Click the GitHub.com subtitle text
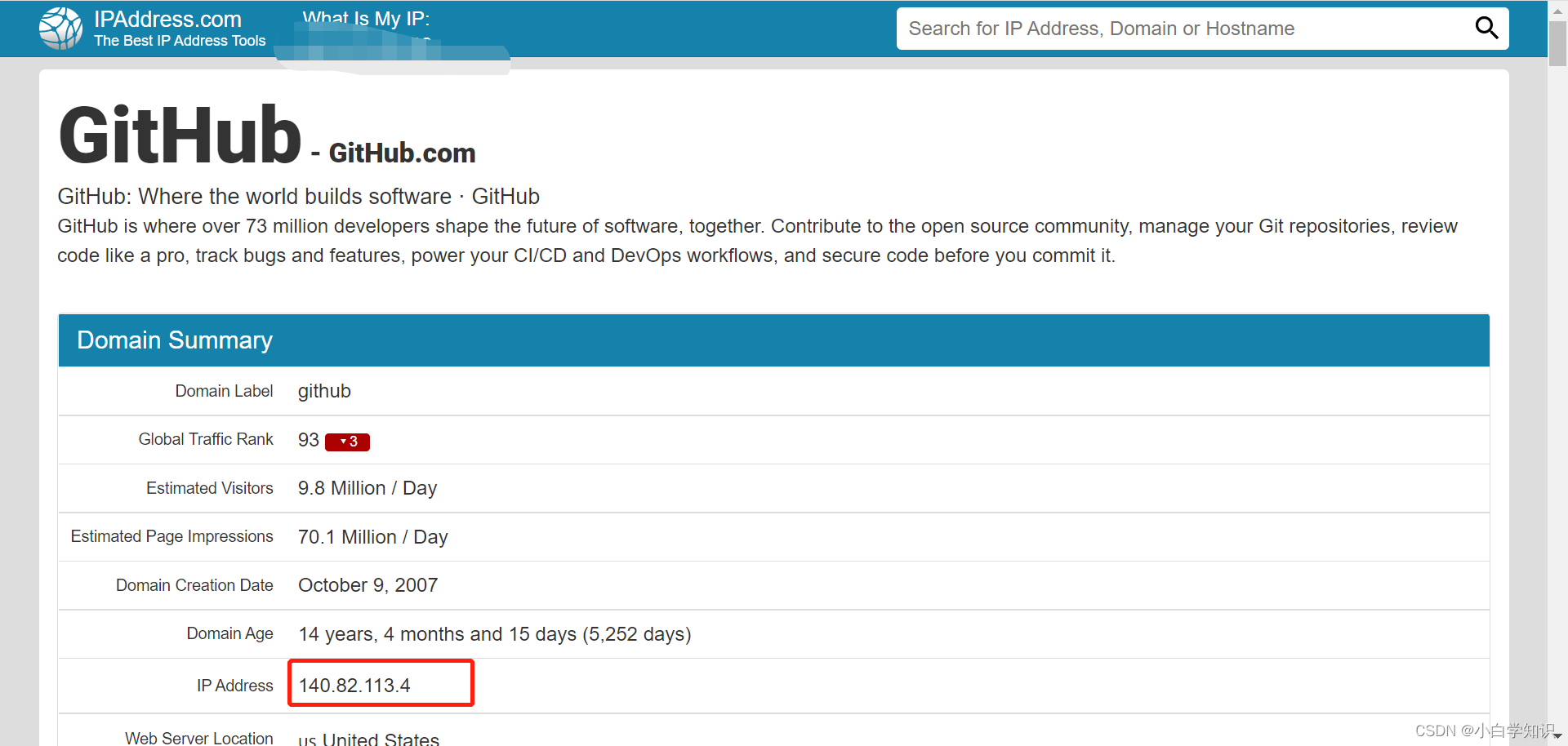 (x=402, y=153)
